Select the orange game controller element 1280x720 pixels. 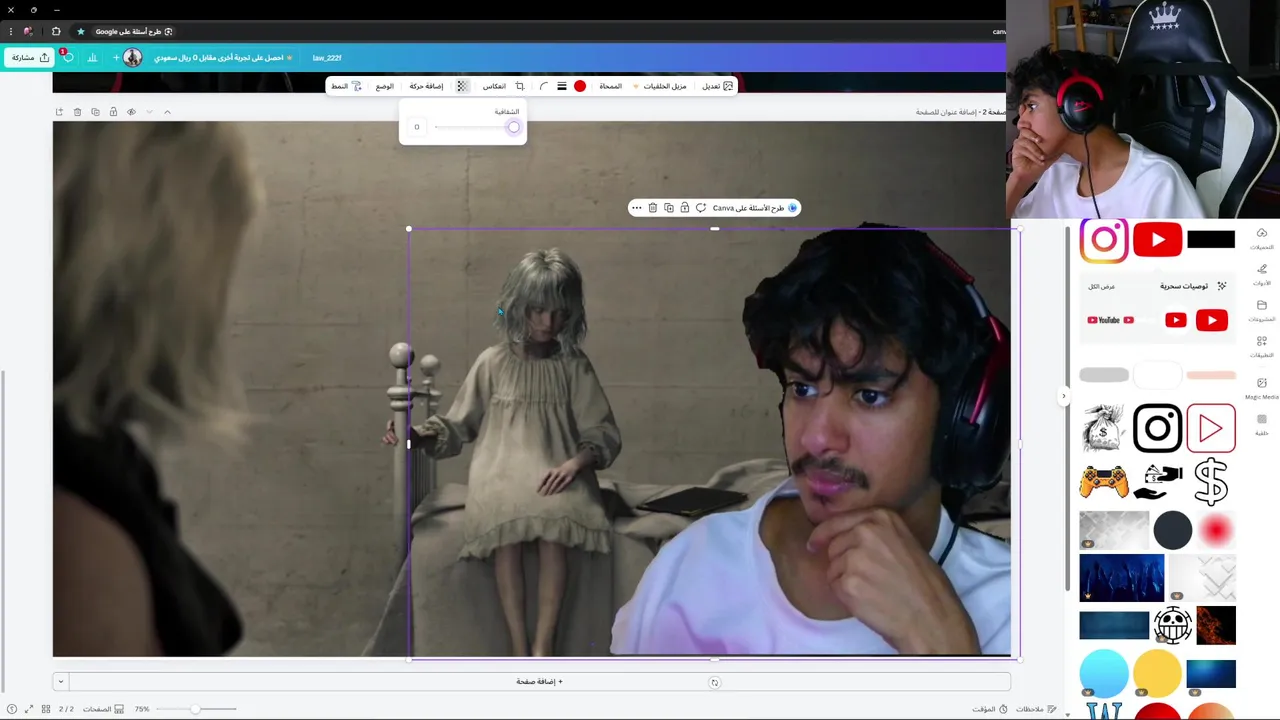coord(1103,483)
